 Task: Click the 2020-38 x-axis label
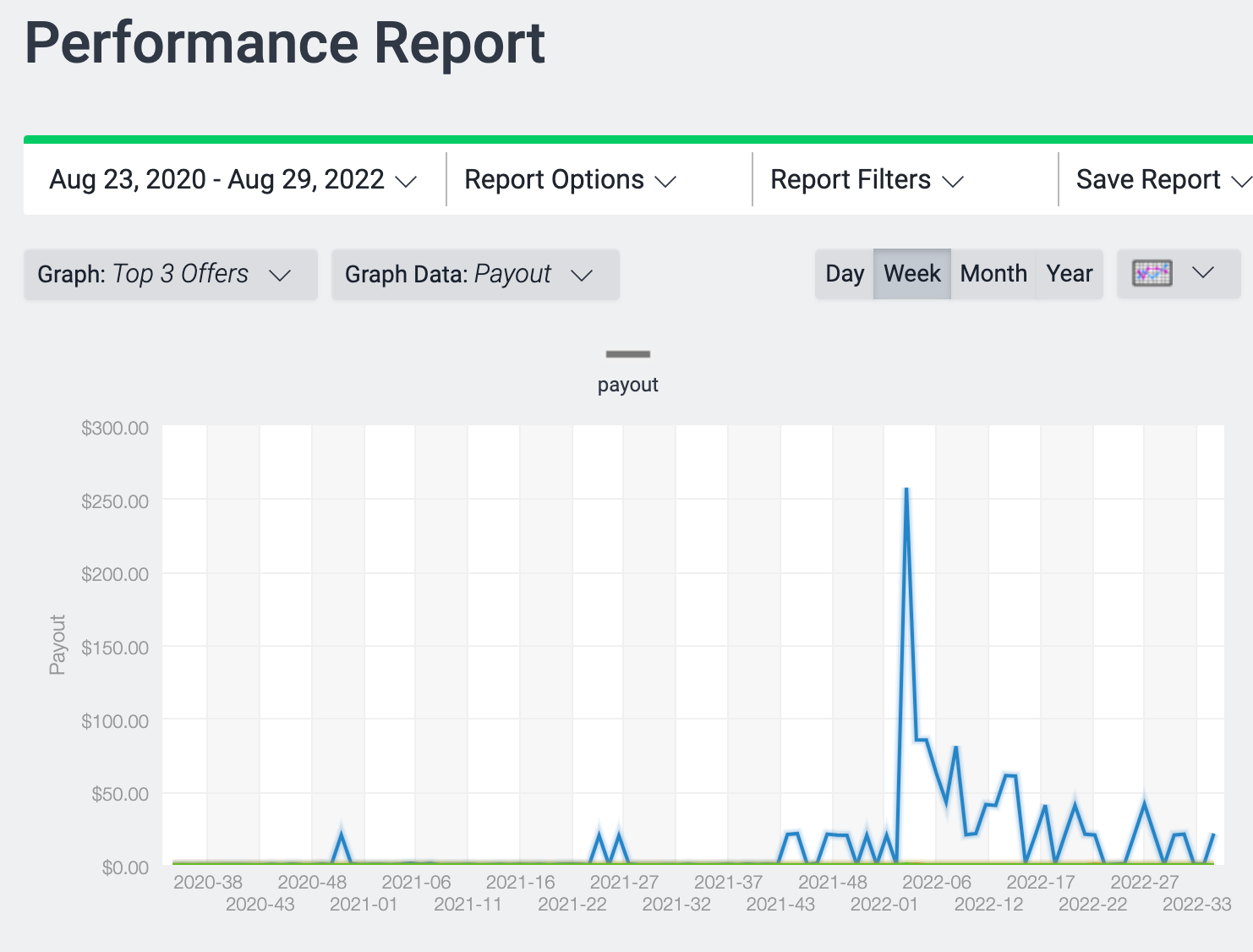click(x=208, y=883)
